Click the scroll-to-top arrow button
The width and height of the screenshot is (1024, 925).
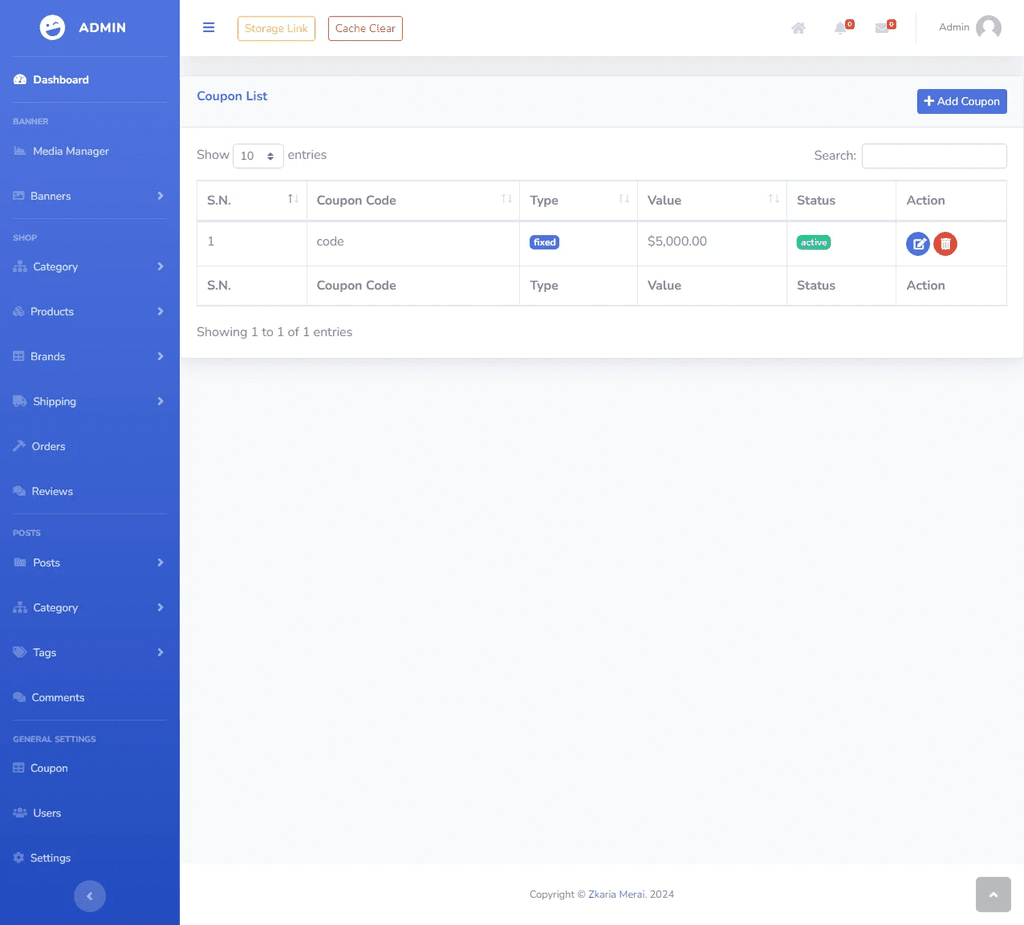tap(993, 894)
